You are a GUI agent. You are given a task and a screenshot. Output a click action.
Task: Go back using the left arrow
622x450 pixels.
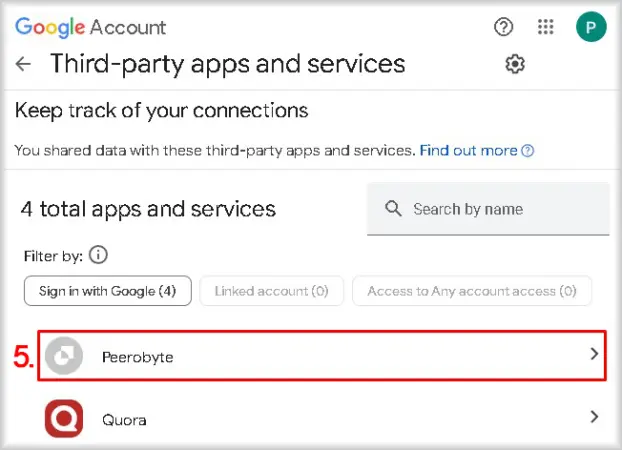pos(23,63)
